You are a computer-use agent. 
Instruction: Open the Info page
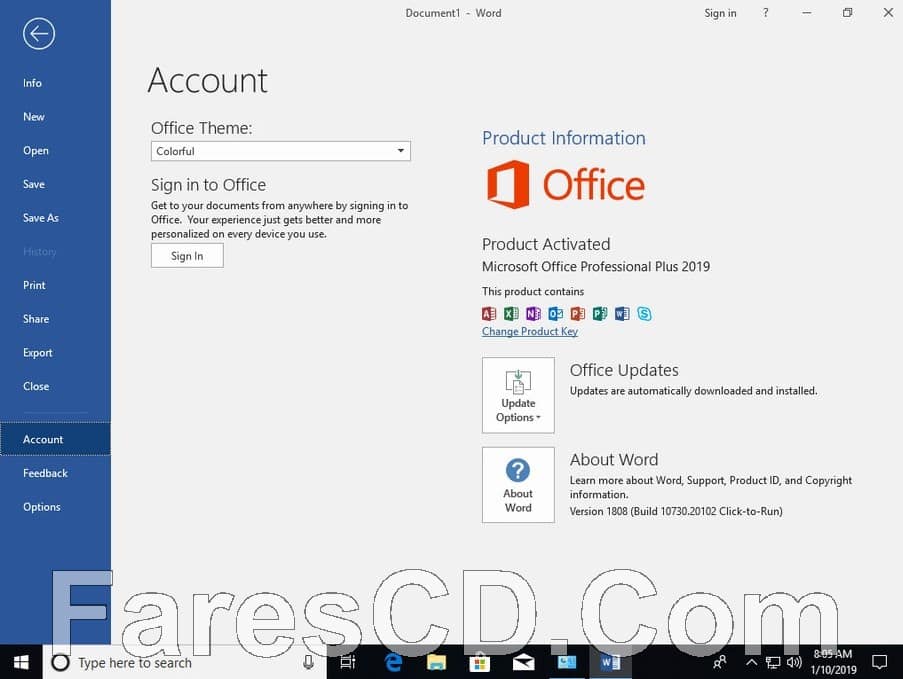point(32,83)
